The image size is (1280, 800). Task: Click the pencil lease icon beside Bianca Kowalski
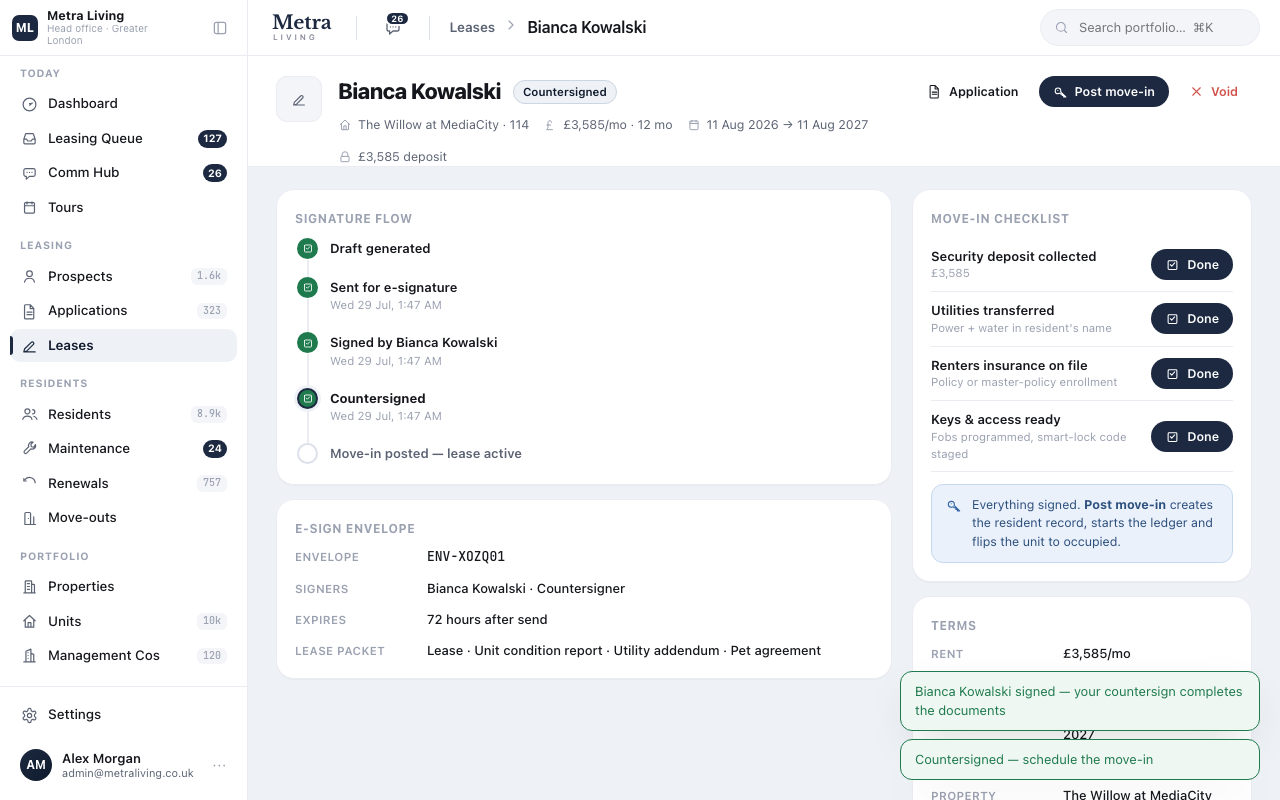(x=299, y=99)
